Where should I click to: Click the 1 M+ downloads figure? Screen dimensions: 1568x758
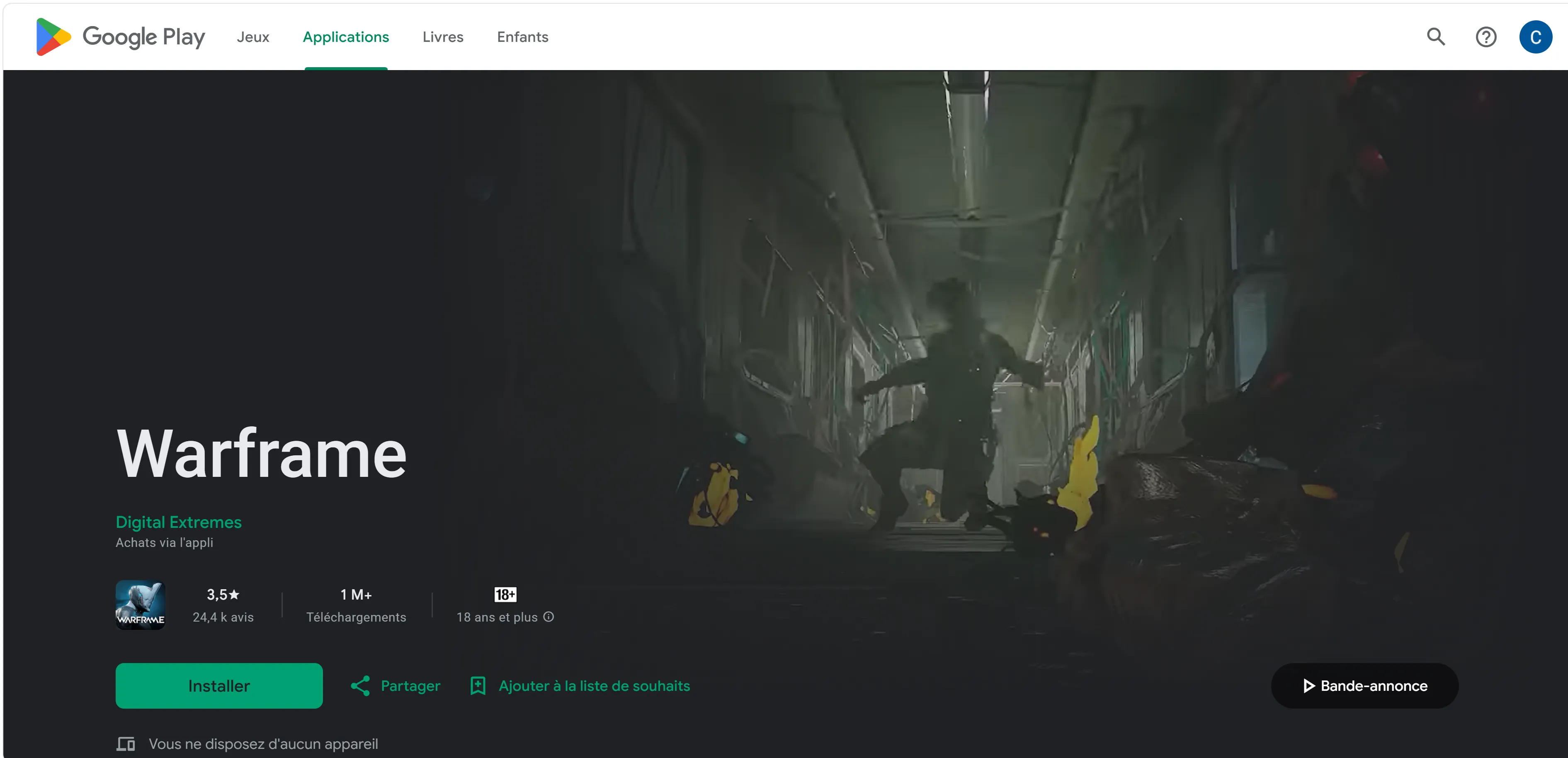[x=356, y=595]
